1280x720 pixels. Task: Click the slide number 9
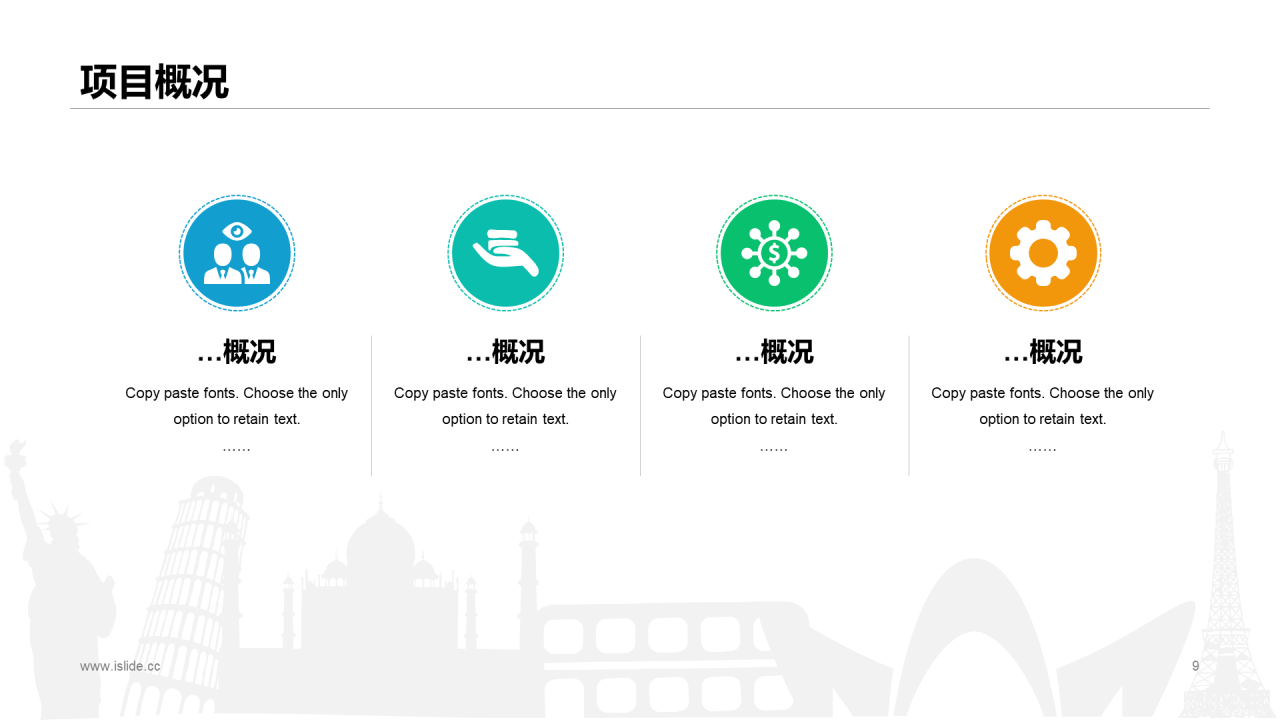point(1195,666)
